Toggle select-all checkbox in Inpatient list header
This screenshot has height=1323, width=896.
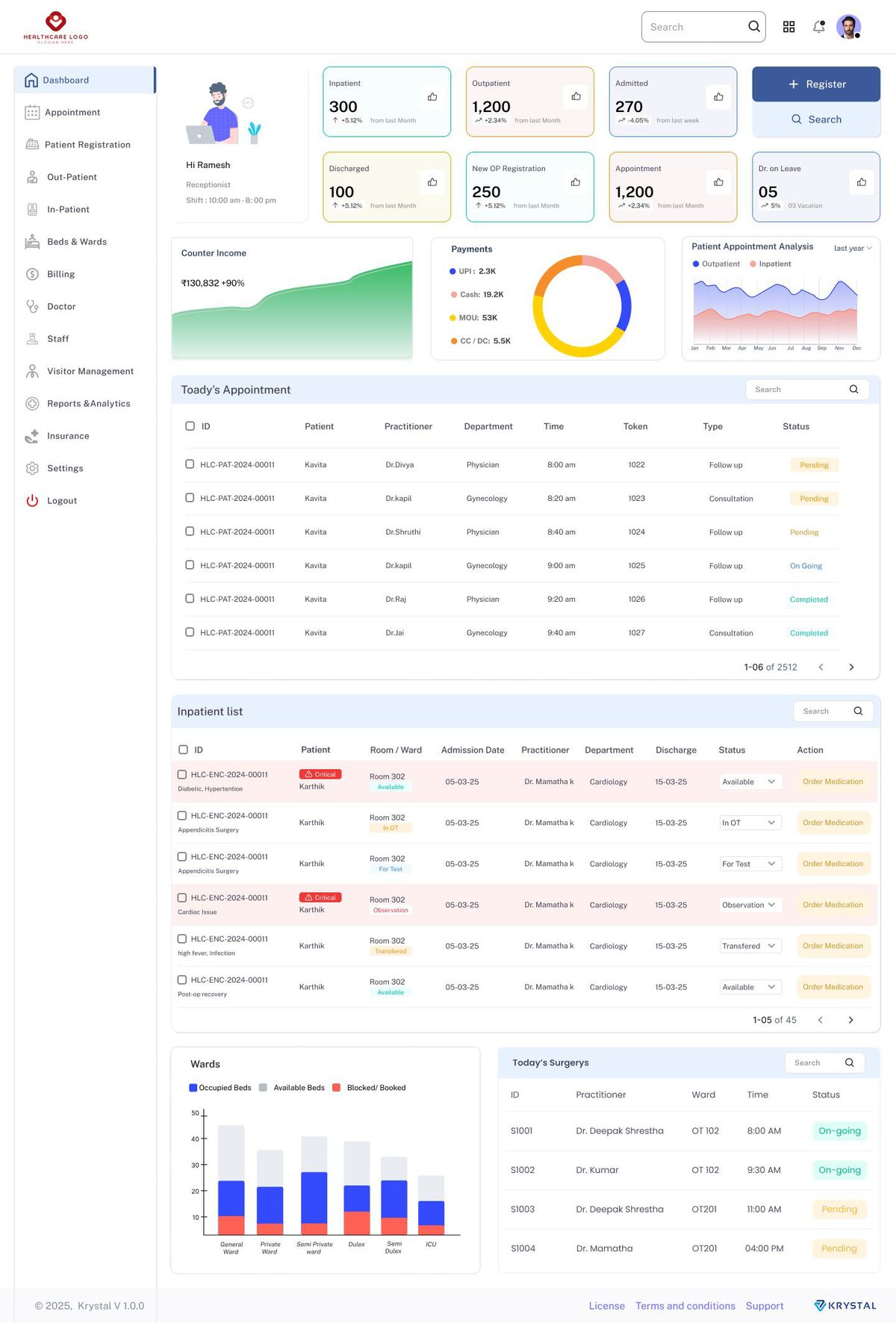tap(183, 750)
